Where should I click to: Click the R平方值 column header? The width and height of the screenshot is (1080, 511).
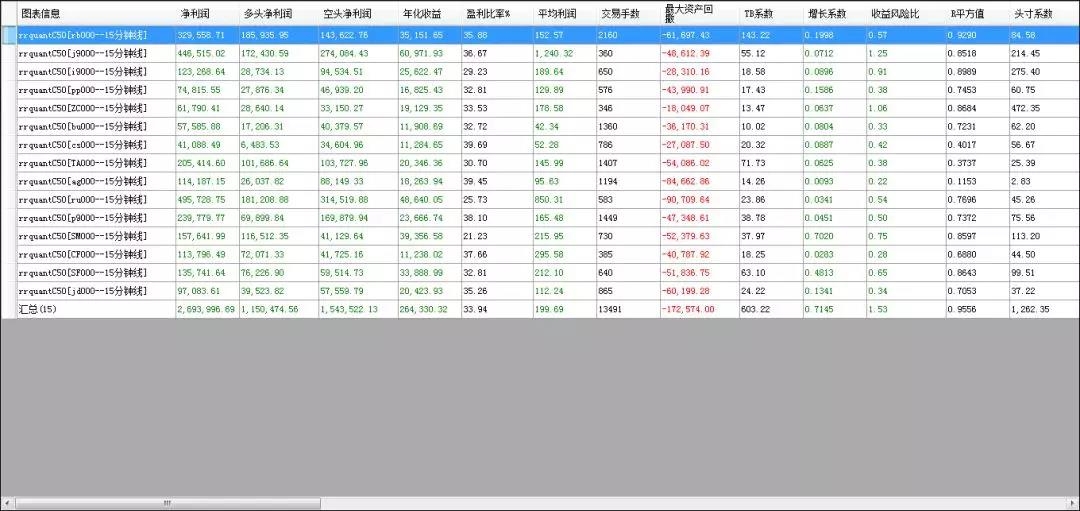coord(977,13)
